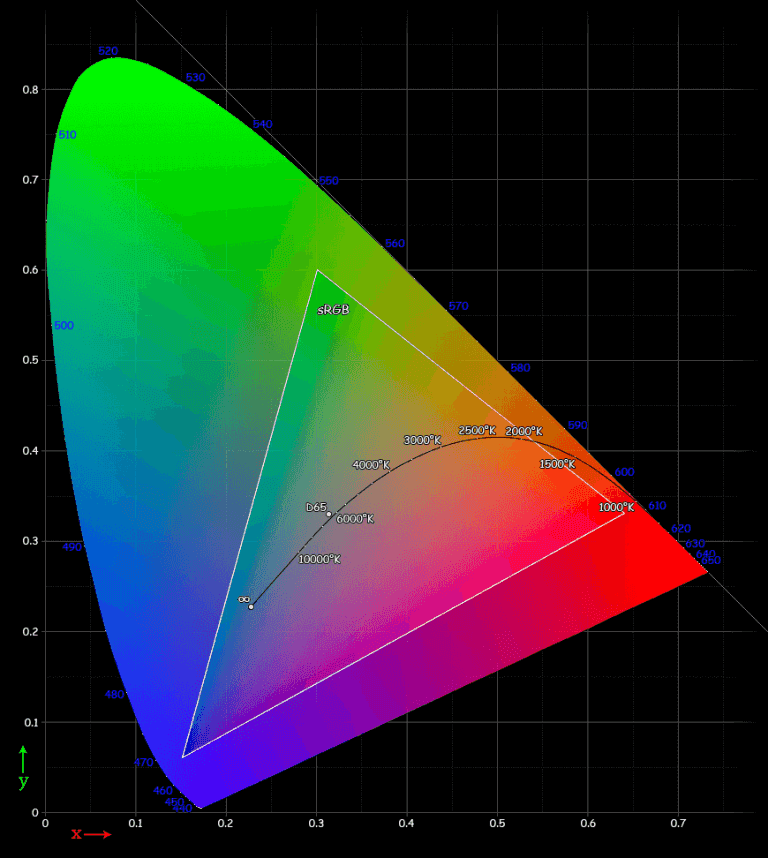Screen dimensions: 768x858
Task: Select the 10000°K temperature label
Action: [x=319, y=559]
